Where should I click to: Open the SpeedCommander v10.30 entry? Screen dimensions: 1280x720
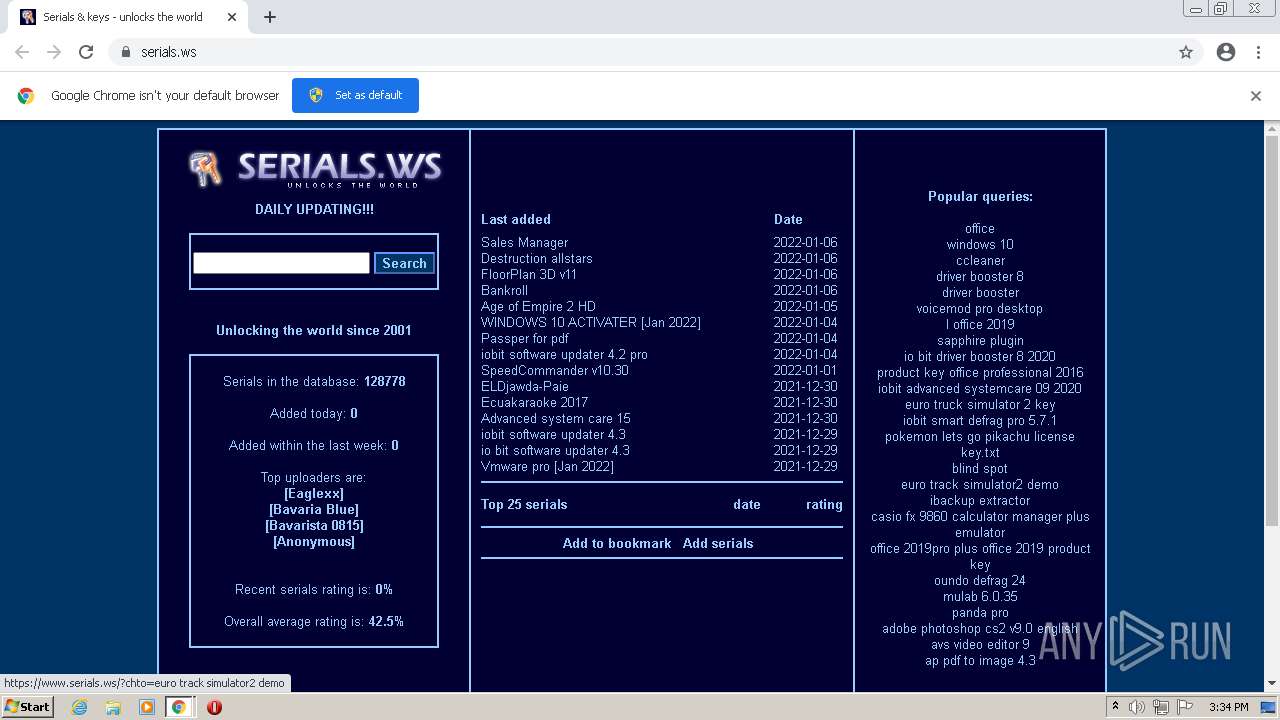(555, 370)
